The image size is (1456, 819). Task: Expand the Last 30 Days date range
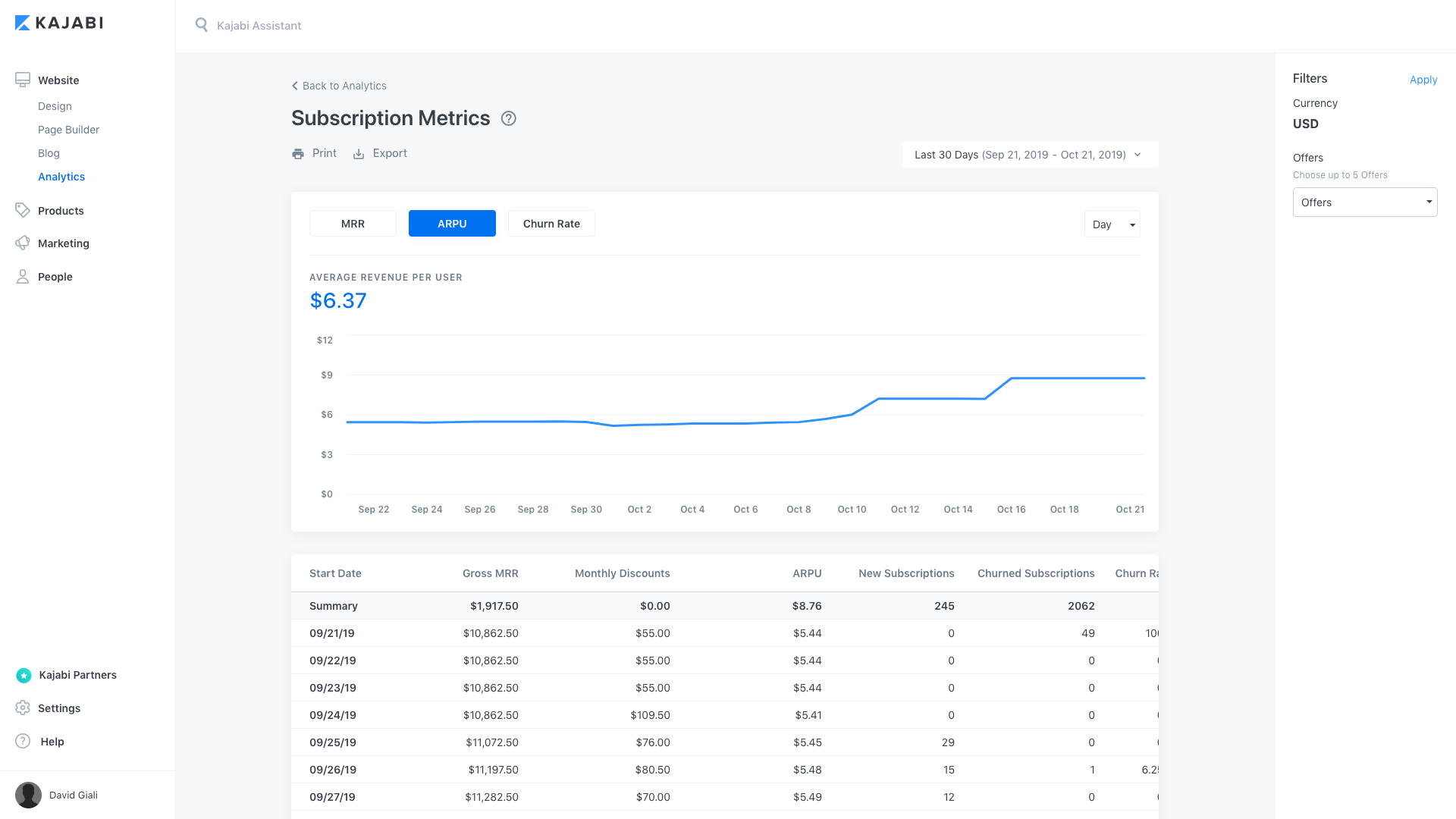[x=1029, y=155]
